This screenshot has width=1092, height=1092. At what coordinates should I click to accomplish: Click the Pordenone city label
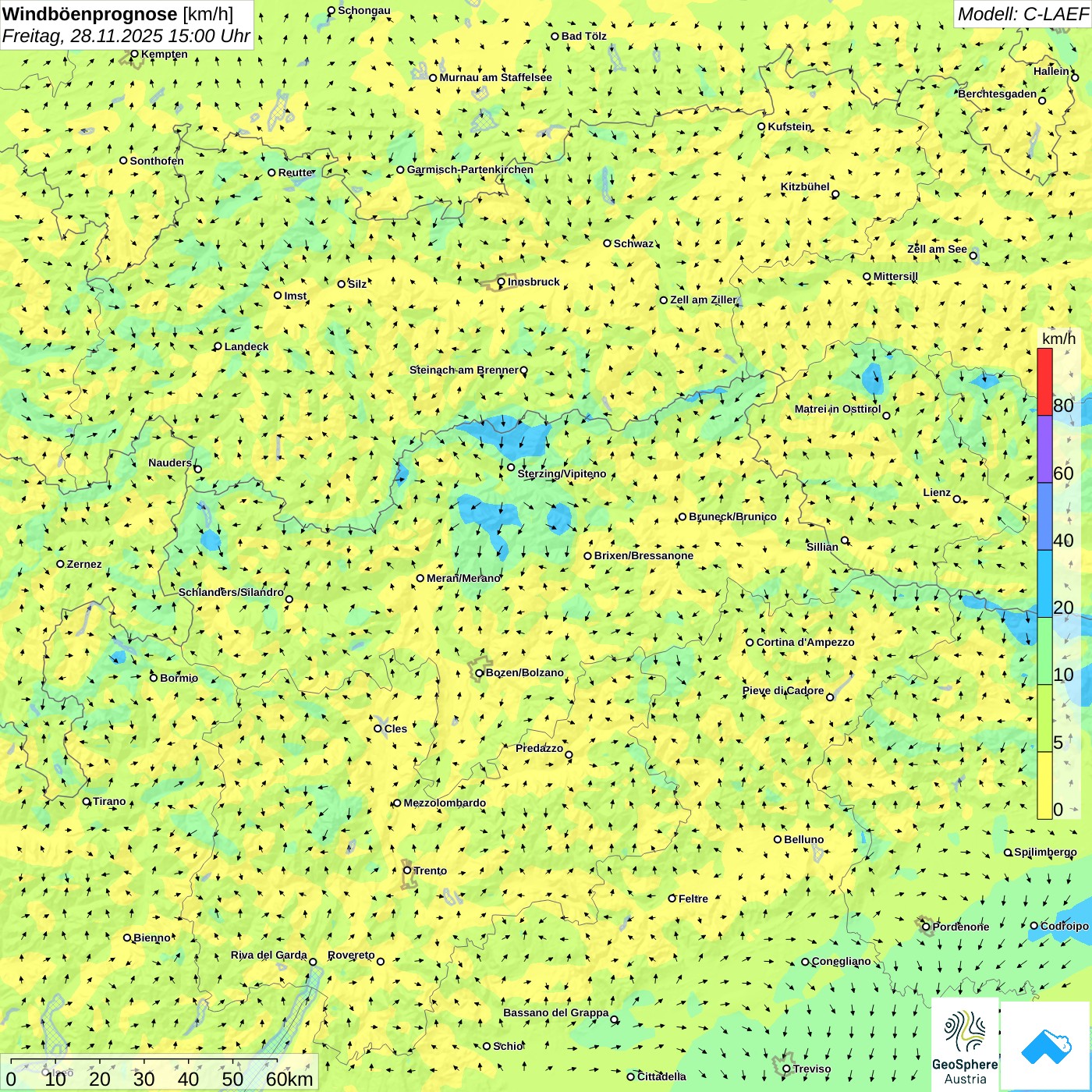point(960,927)
